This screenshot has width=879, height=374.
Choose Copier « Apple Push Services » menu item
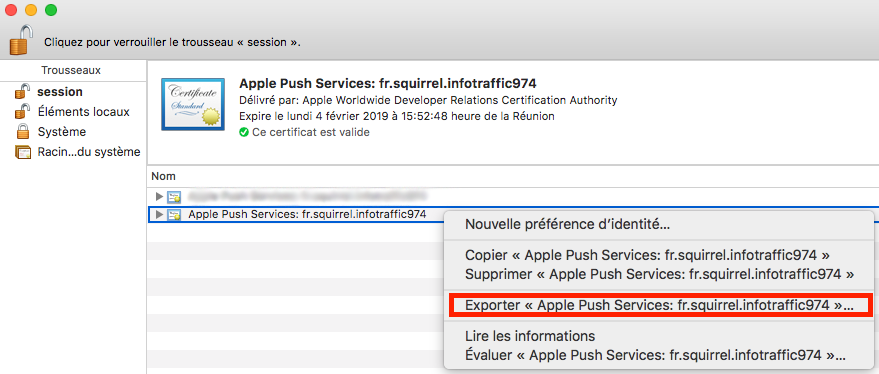point(647,255)
